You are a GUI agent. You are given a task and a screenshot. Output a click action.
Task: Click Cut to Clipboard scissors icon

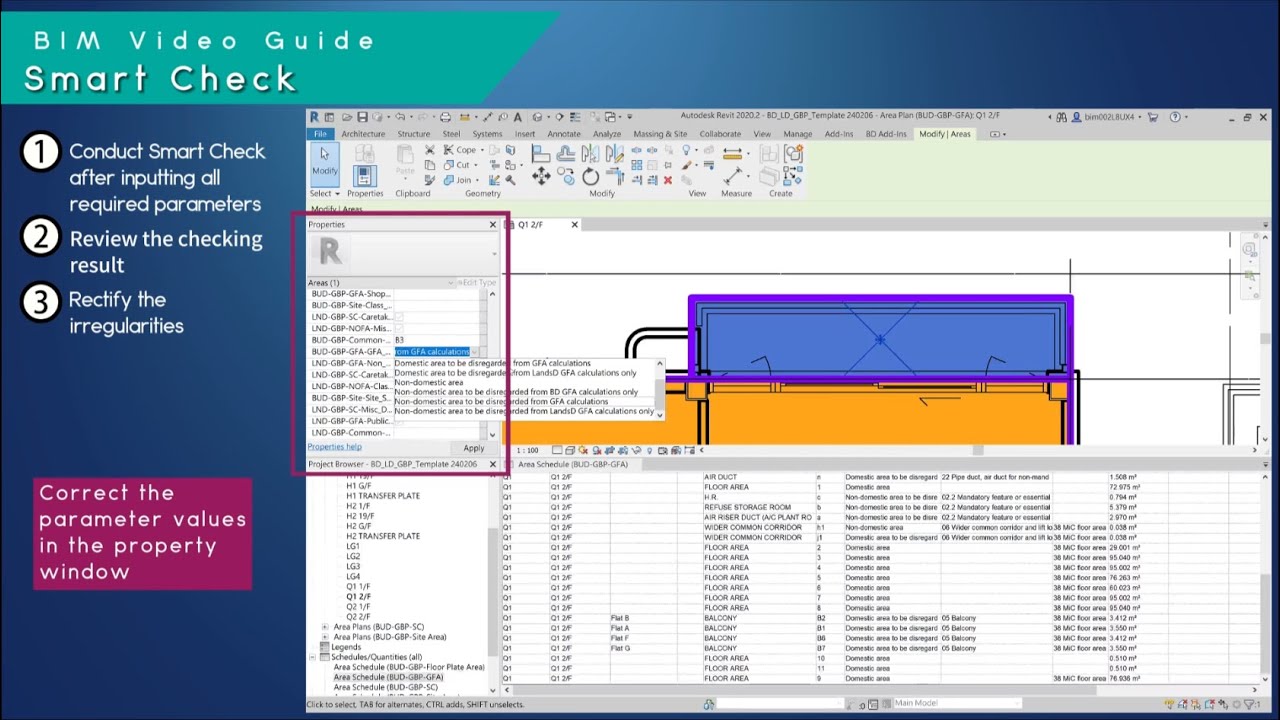click(x=429, y=150)
